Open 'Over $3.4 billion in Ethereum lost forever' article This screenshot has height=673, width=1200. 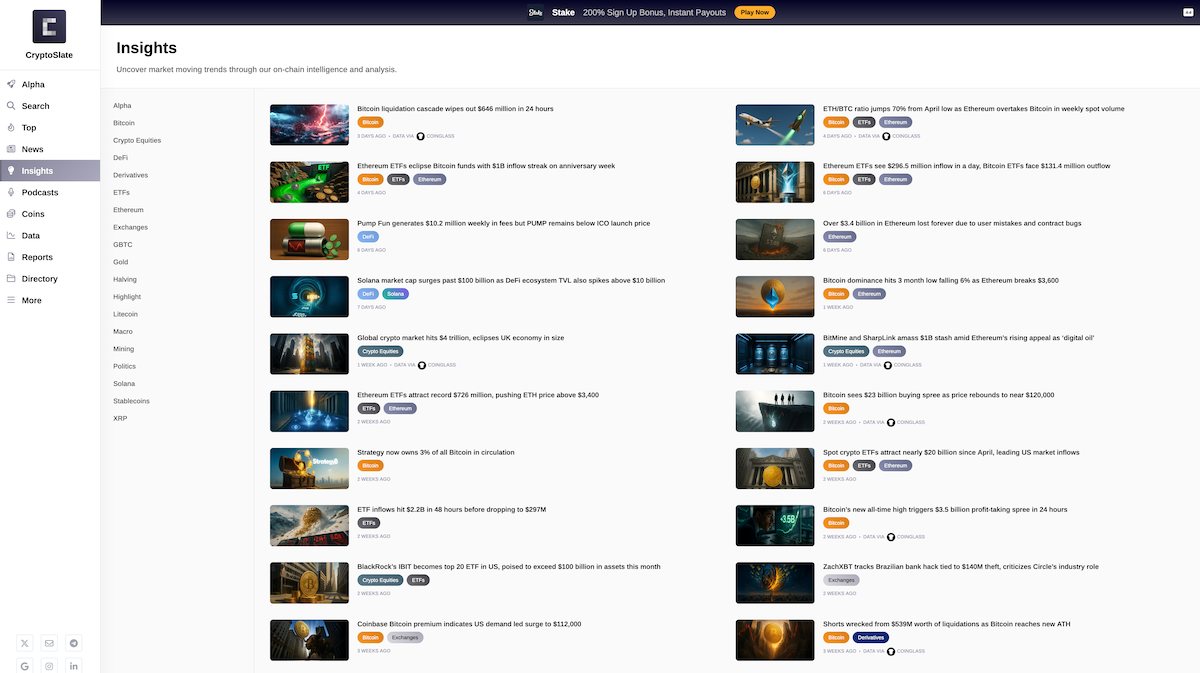click(x=952, y=223)
